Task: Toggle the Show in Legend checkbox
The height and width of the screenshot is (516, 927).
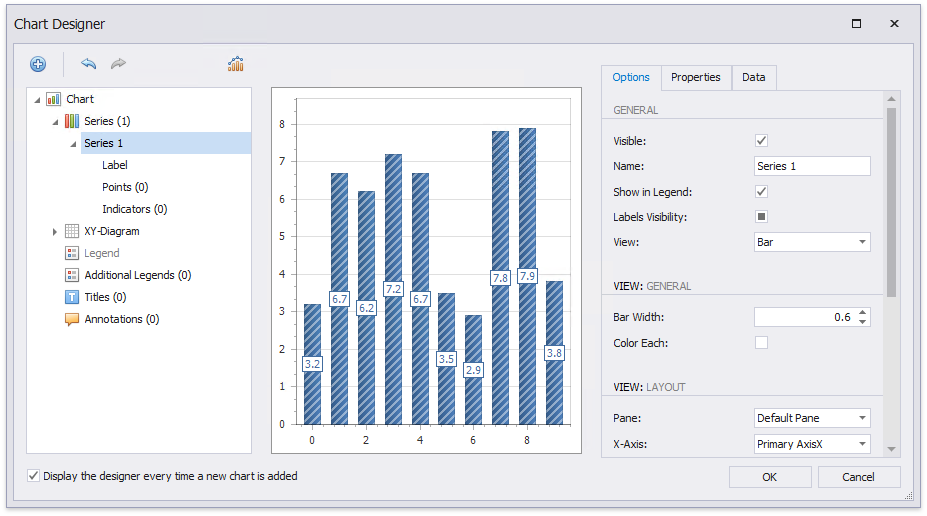Action: 761,191
